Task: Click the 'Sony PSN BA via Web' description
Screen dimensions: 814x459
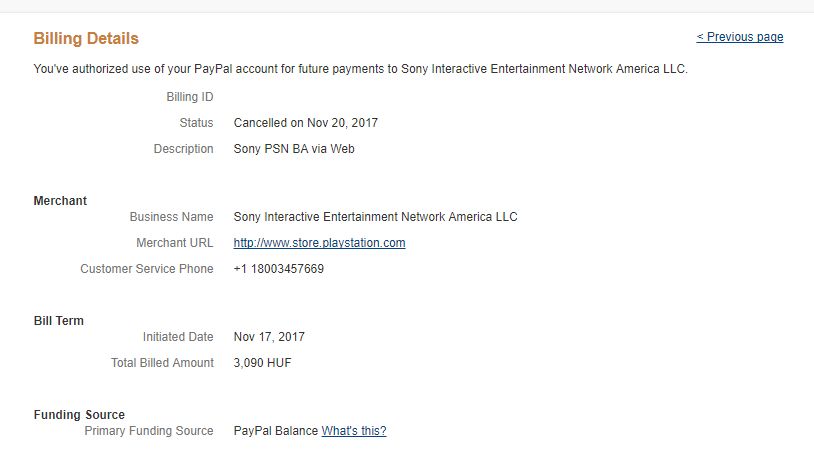Action: (294, 149)
